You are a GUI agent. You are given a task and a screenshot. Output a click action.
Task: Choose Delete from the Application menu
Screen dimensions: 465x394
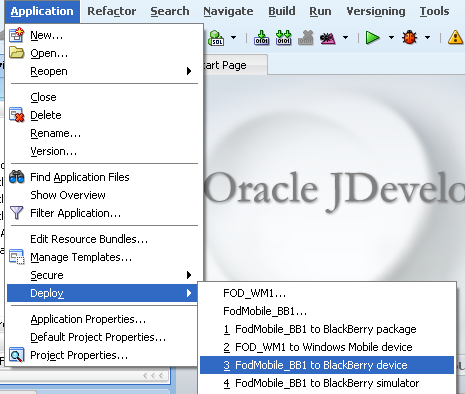coord(105,115)
